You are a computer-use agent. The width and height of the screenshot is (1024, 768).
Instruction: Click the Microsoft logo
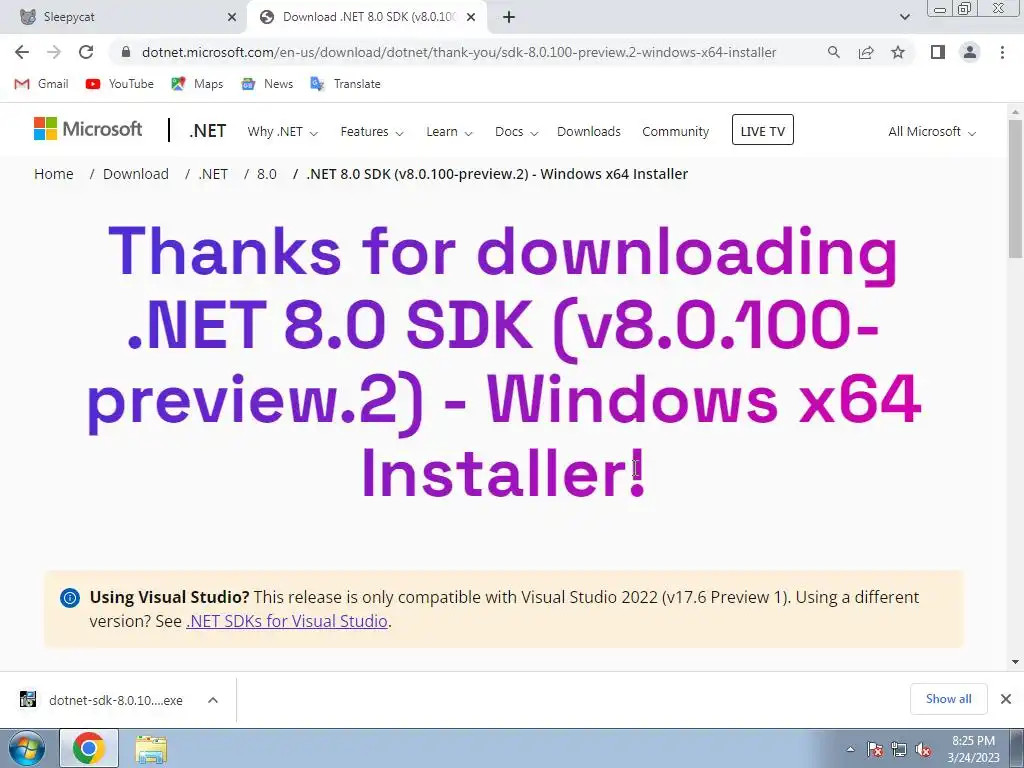point(88,129)
